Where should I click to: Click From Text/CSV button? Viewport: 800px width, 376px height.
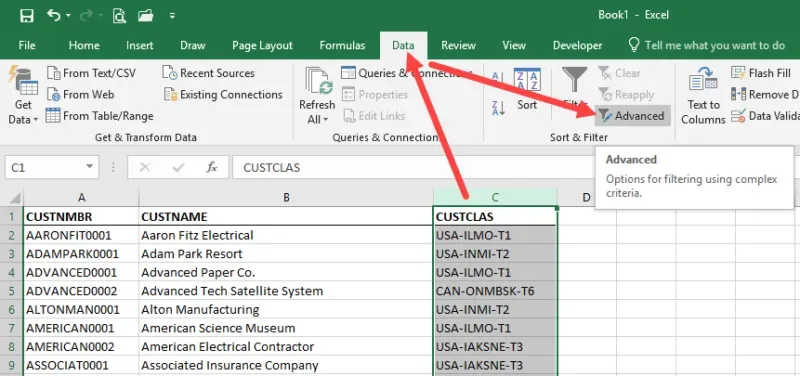point(91,73)
